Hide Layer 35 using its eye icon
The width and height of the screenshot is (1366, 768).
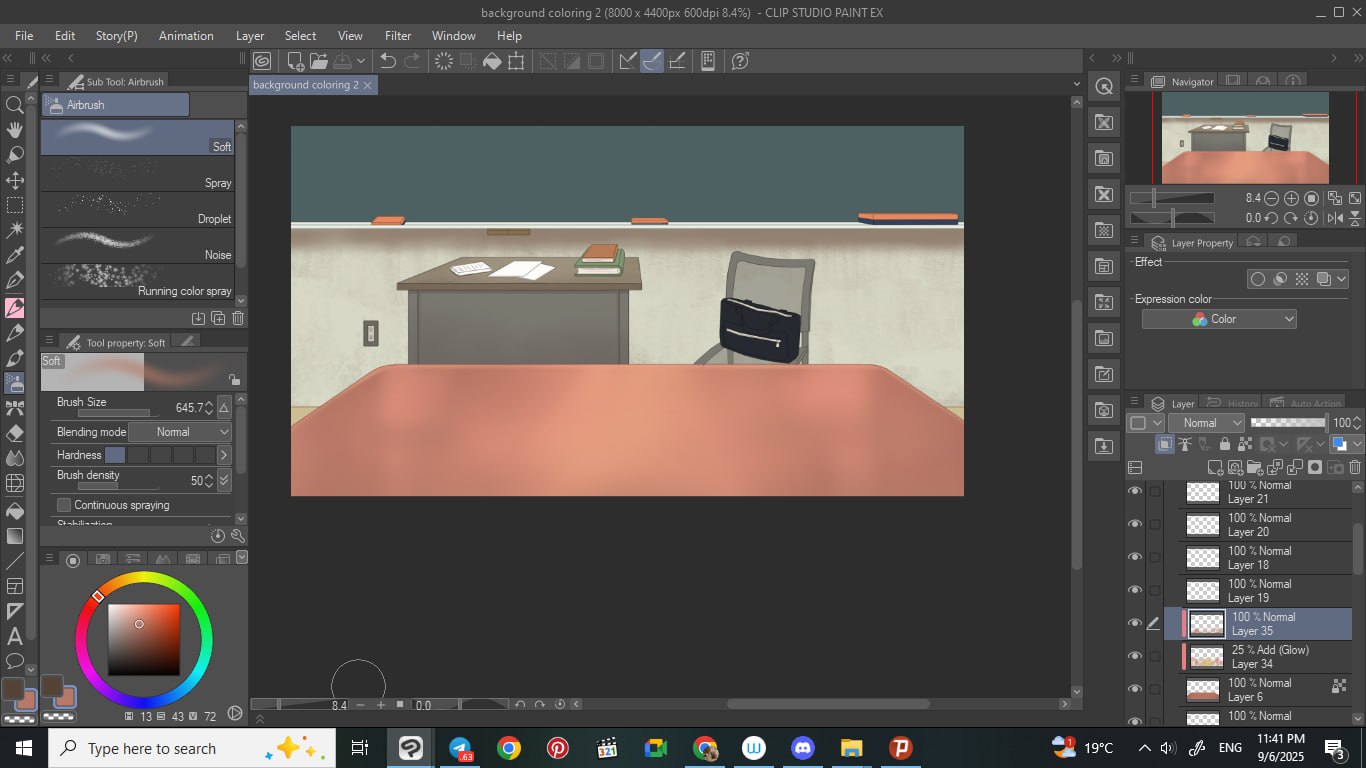tap(1134, 623)
